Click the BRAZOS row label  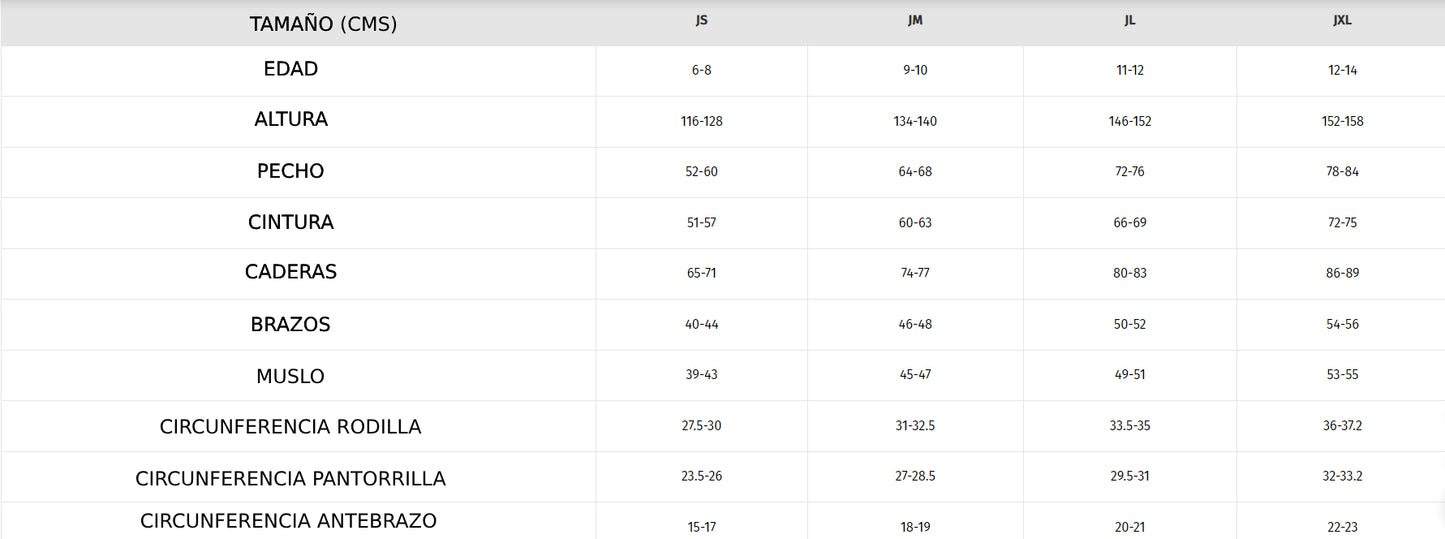tap(291, 325)
